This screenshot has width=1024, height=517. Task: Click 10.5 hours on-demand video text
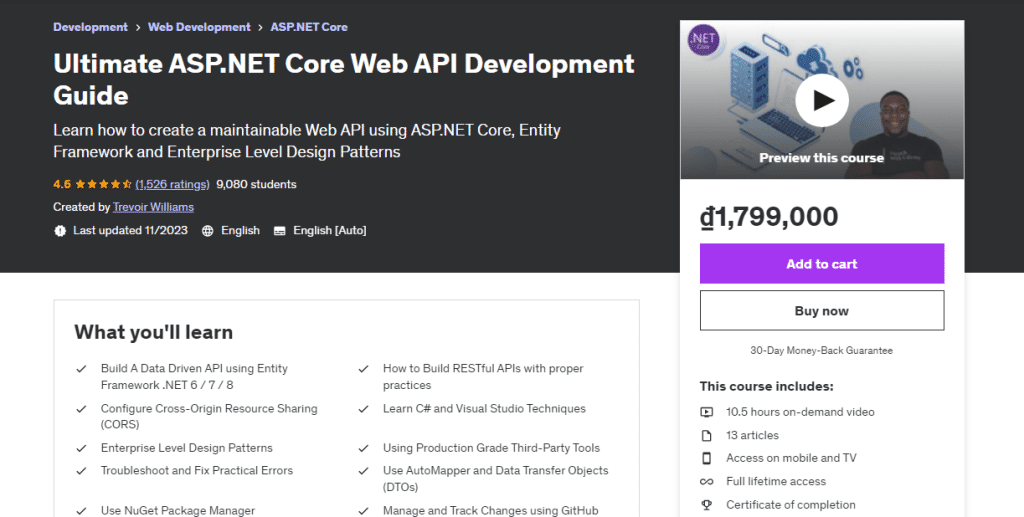[800, 412]
